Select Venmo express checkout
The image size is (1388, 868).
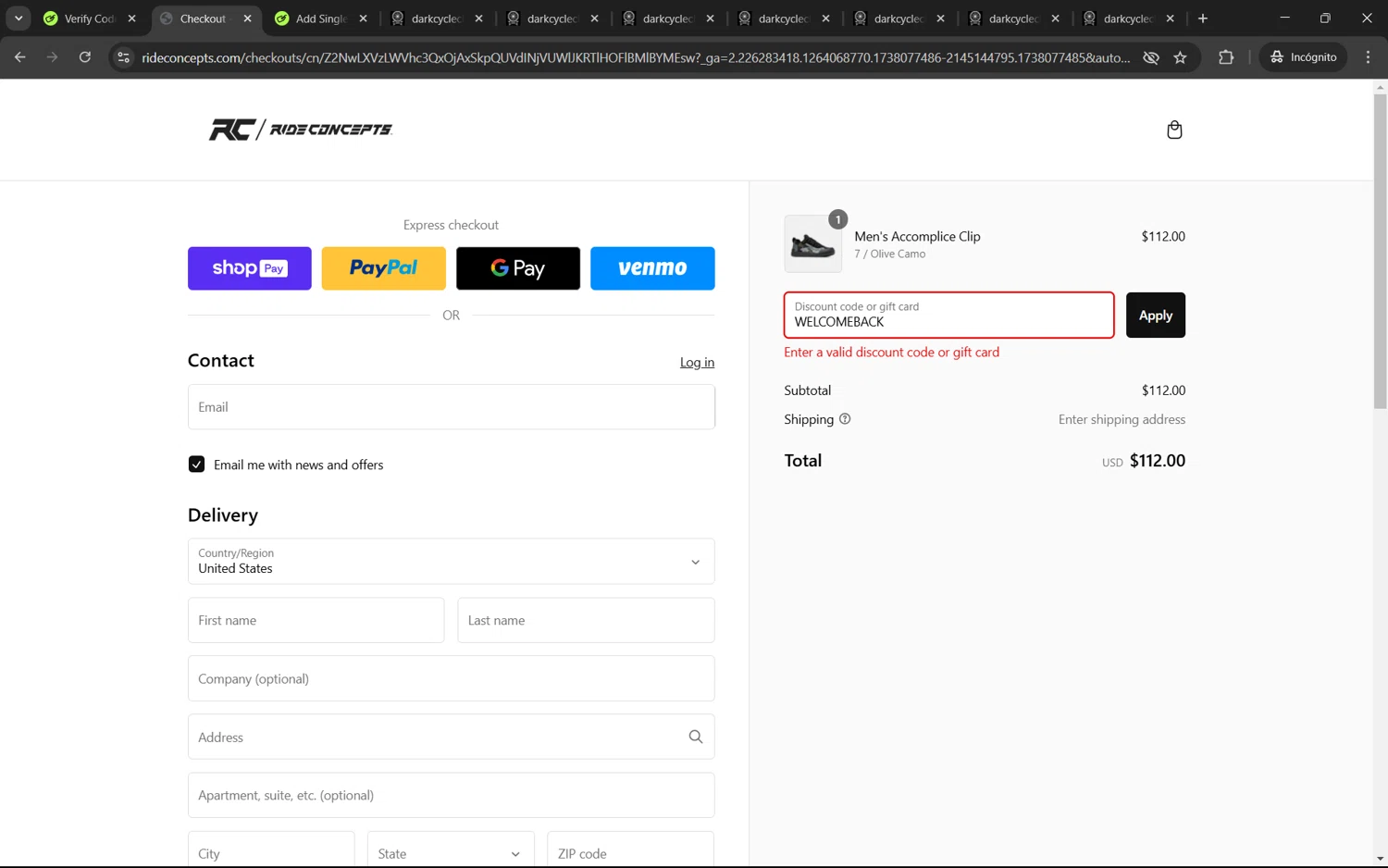[652, 268]
